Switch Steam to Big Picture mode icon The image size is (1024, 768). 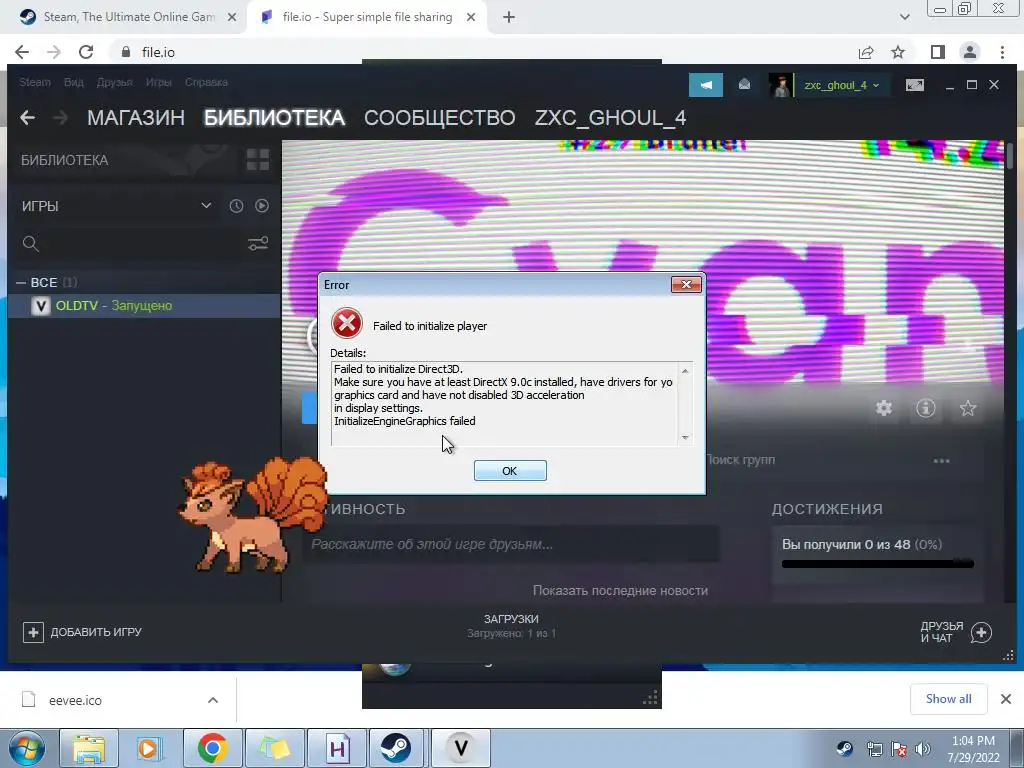[914, 85]
